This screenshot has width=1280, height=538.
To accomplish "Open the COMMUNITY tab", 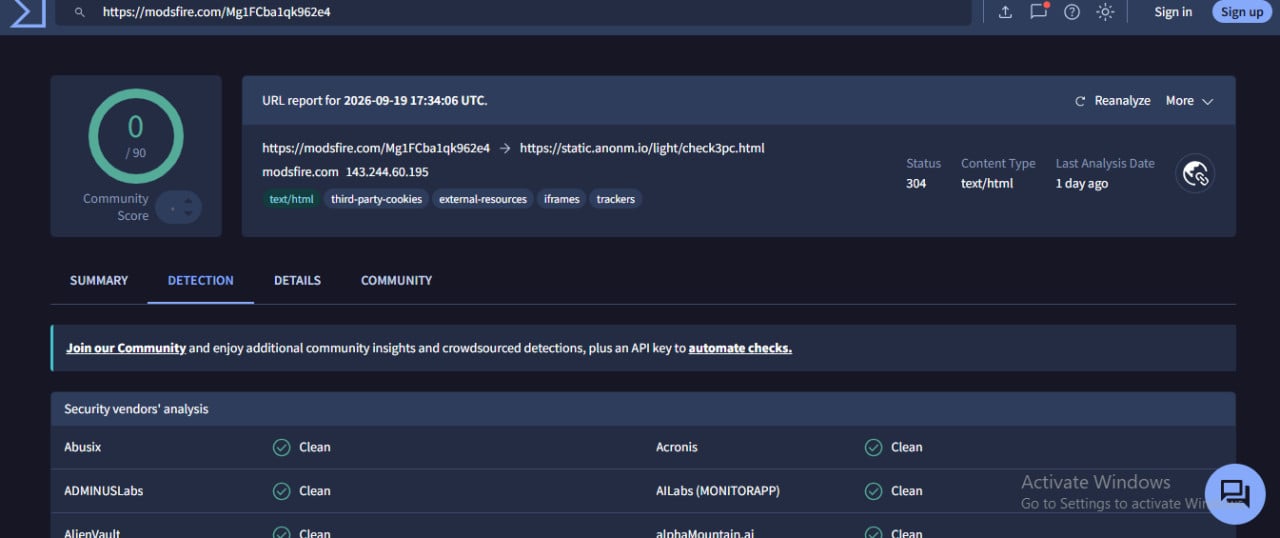I will (x=397, y=281).
